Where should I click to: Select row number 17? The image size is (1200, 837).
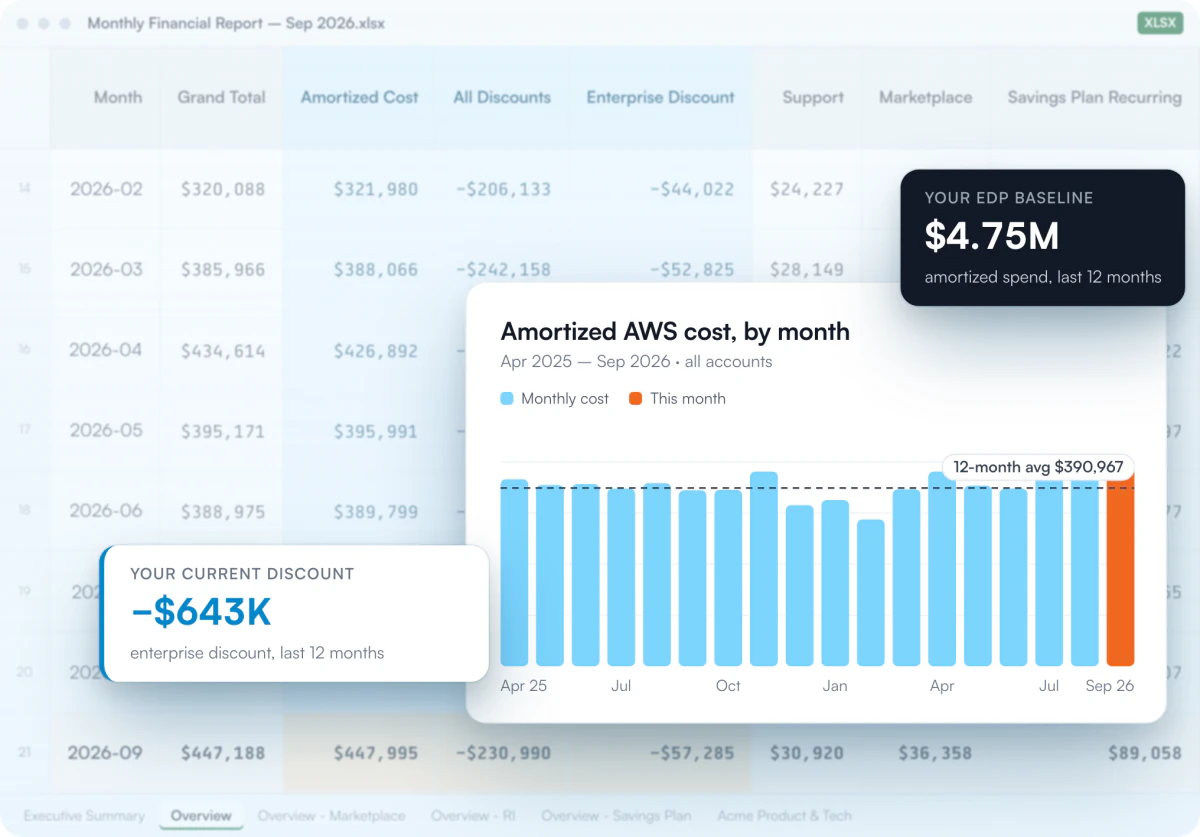click(25, 430)
